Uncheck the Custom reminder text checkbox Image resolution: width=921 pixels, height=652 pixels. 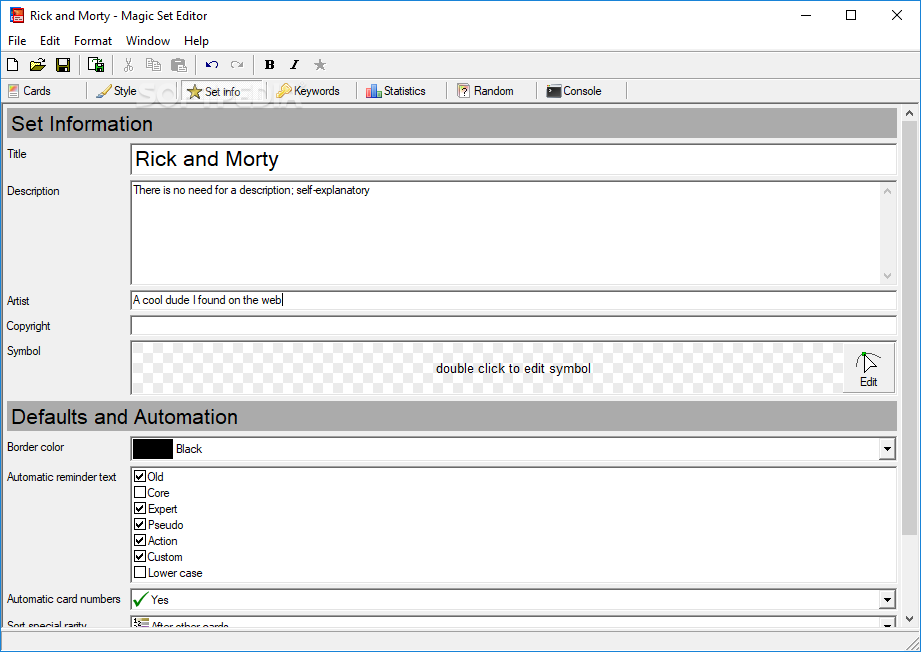140,556
